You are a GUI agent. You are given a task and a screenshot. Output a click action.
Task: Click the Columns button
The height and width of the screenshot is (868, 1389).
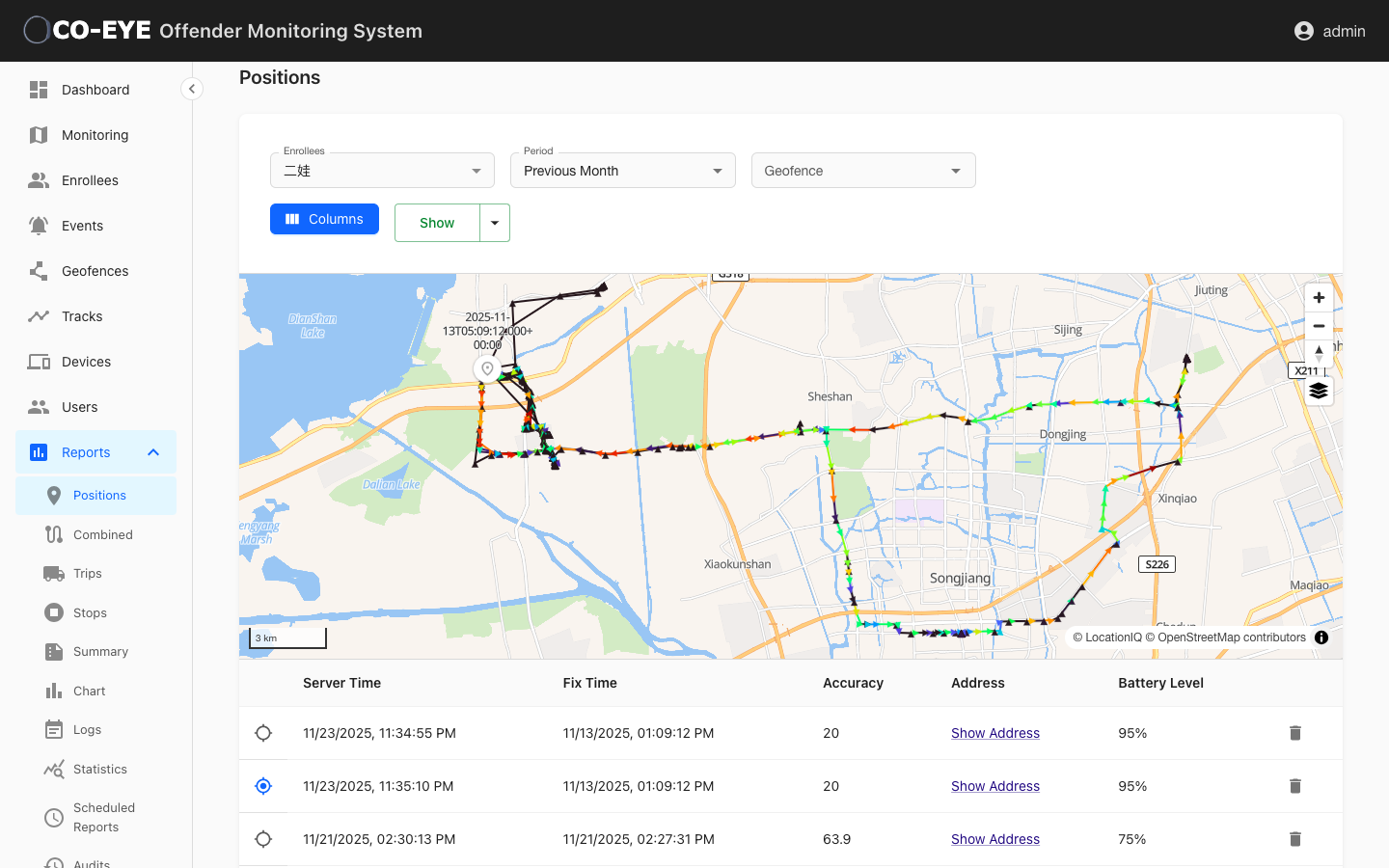324,219
